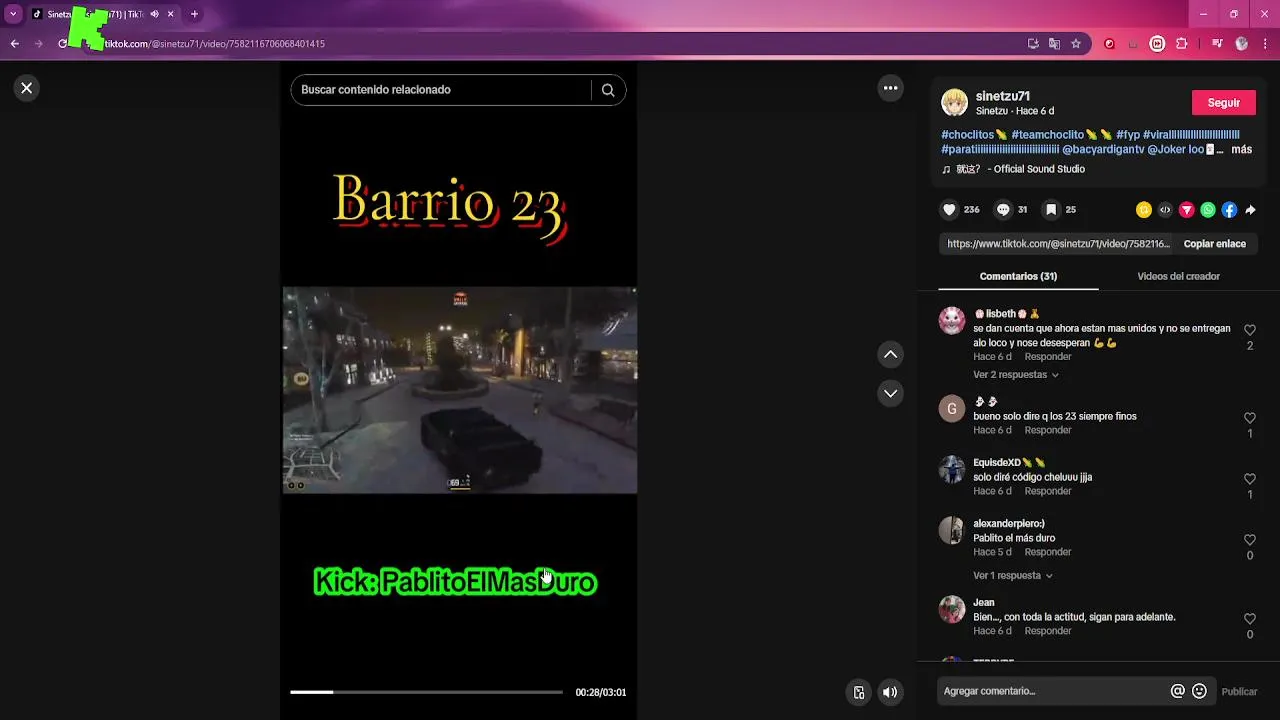The width and height of the screenshot is (1280, 720).
Task: Send to friends with red paper-plane icon
Action: coord(1187,210)
